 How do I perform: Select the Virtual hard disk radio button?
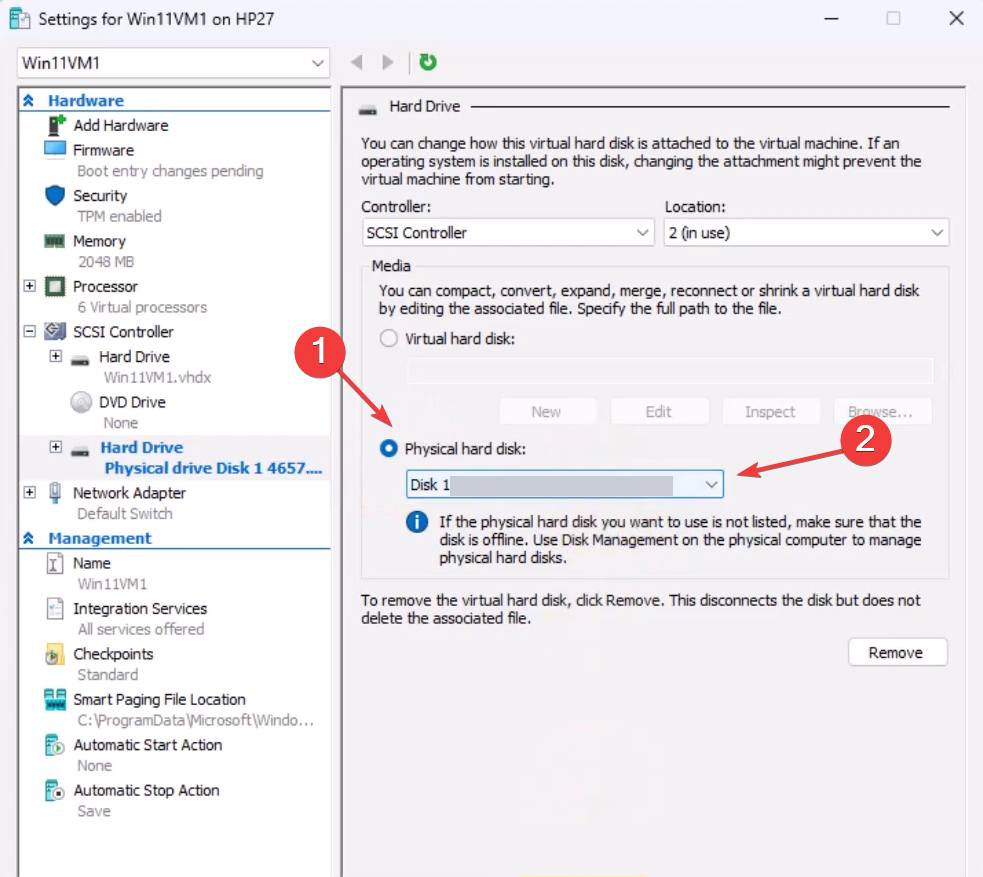(389, 339)
